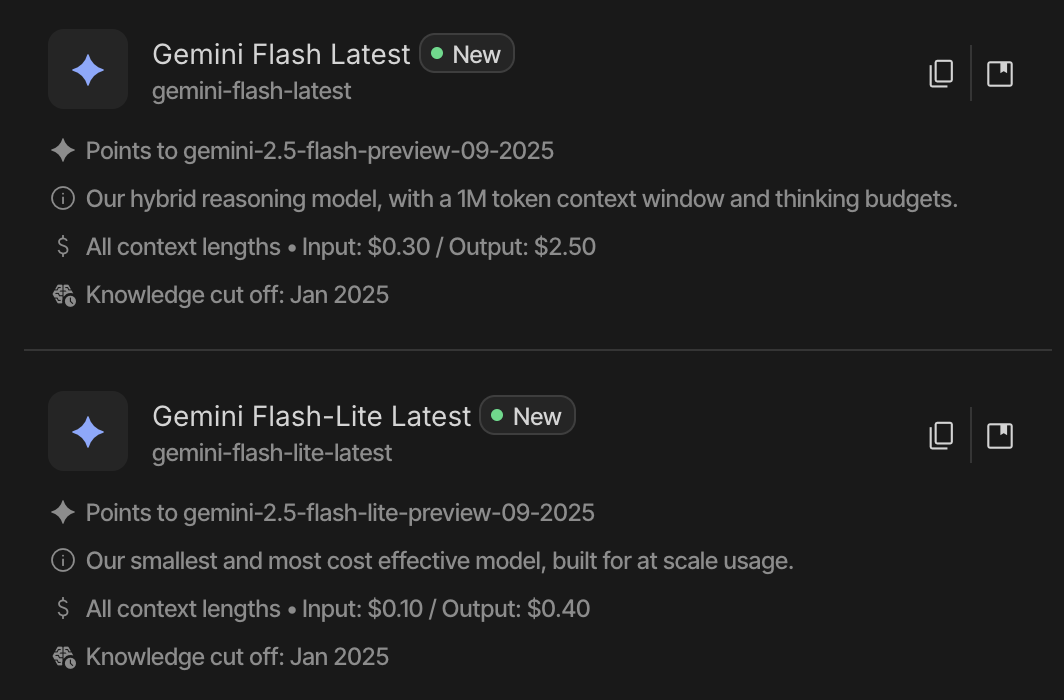Viewport: 1064px width, 700px height.
Task: Click the New badge on Gemini Flash Latest
Action: click(x=467, y=54)
